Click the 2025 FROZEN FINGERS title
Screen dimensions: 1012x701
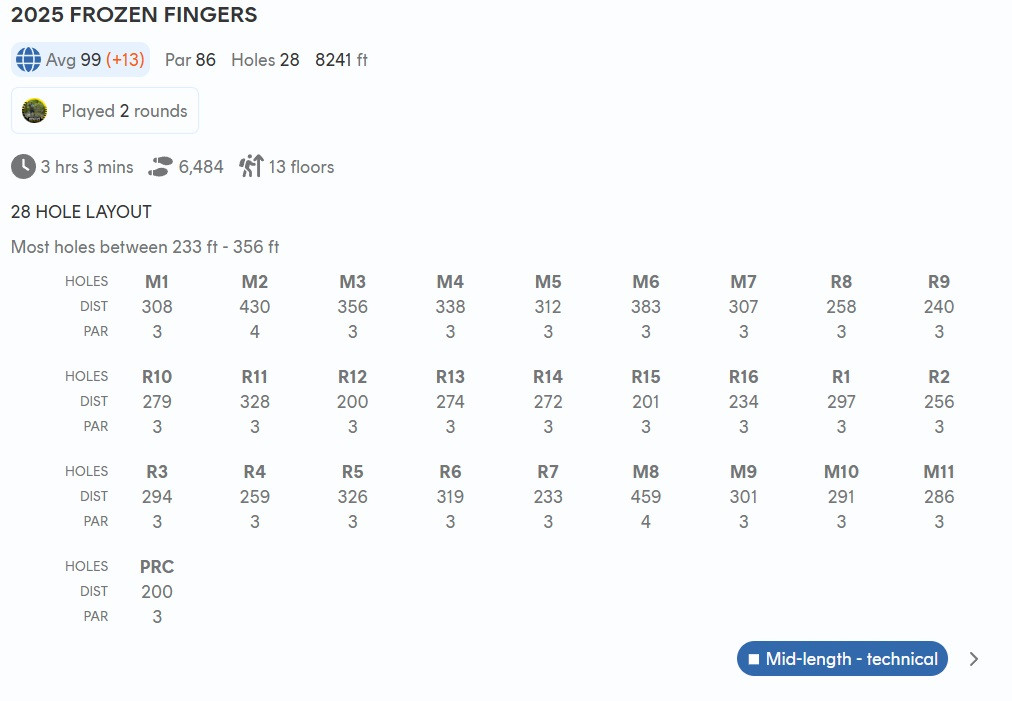(134, 15)
